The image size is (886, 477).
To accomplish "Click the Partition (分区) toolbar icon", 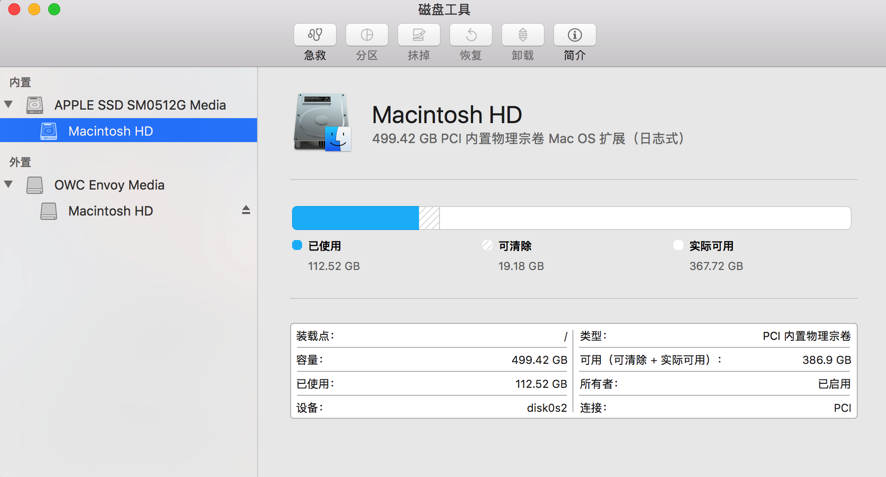I will [x=367, y=36].
